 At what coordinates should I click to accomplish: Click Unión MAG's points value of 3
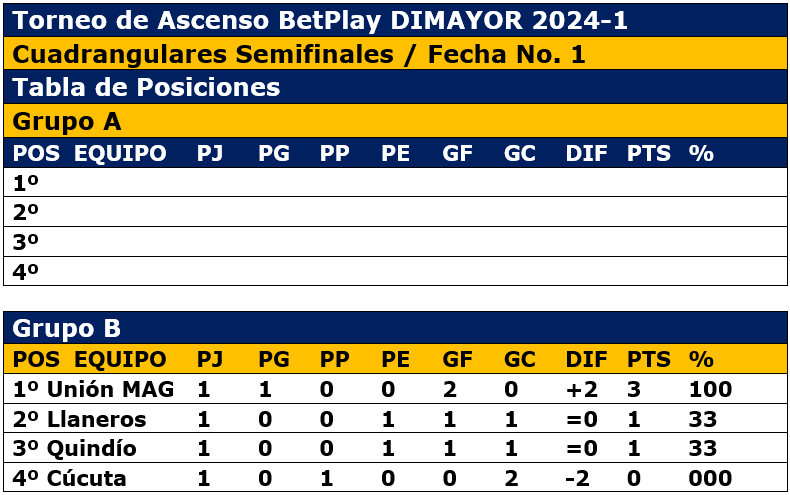coord(633,389)
